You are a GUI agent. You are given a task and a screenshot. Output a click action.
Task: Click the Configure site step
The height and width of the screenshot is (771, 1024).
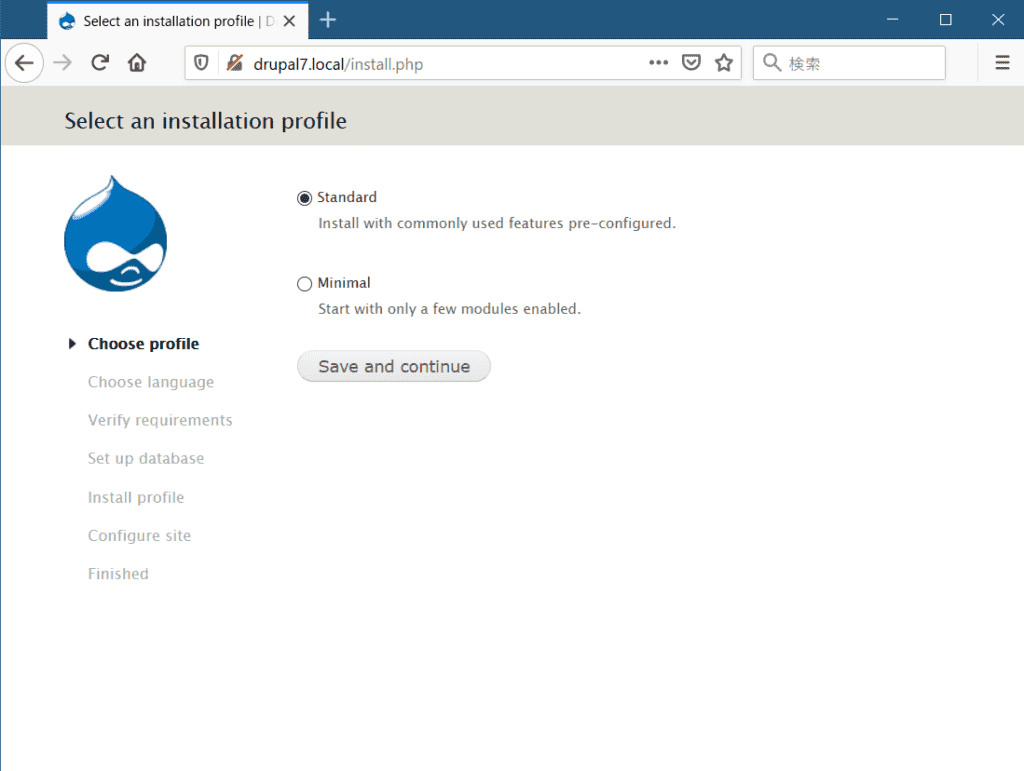[139, 535]
